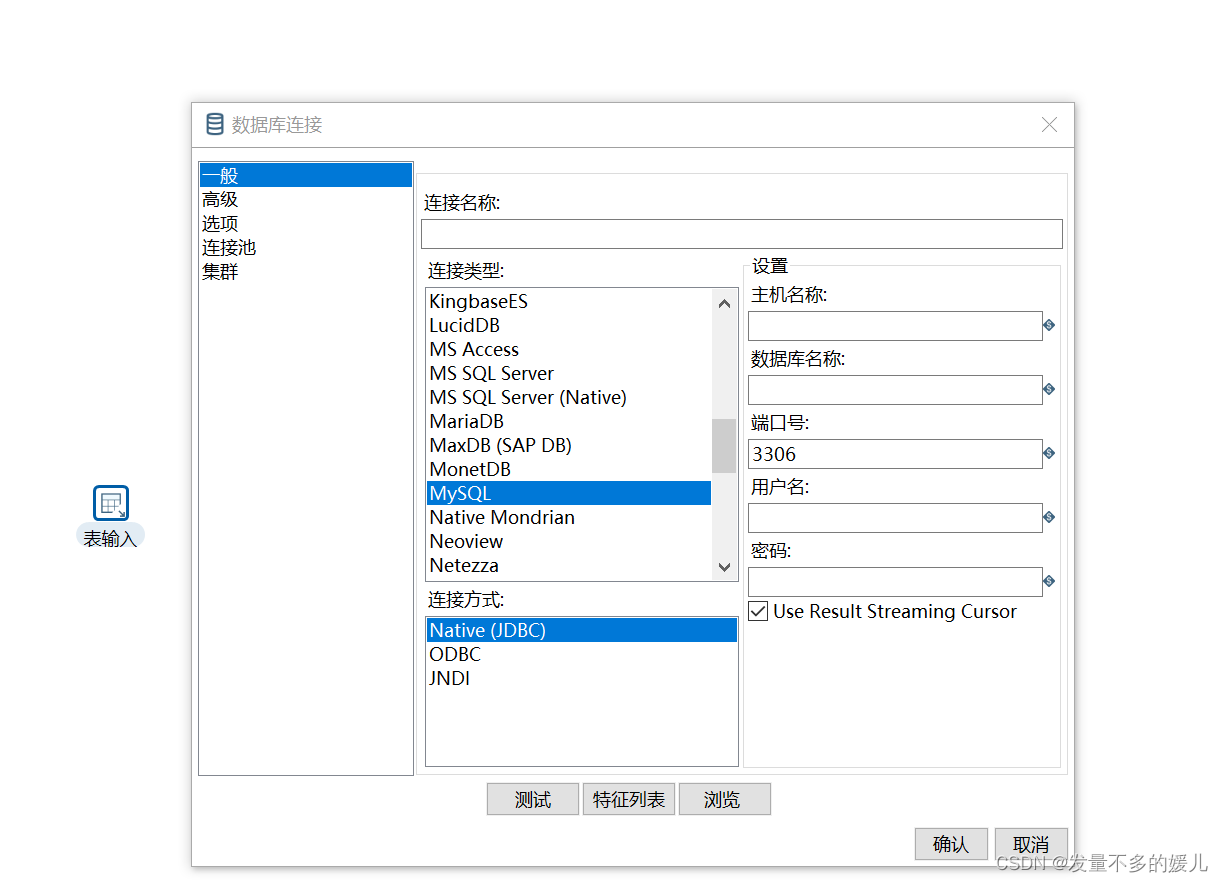
Task: Click the variable ($) icon beside 主机名称 field
Action: [1051, 326]
